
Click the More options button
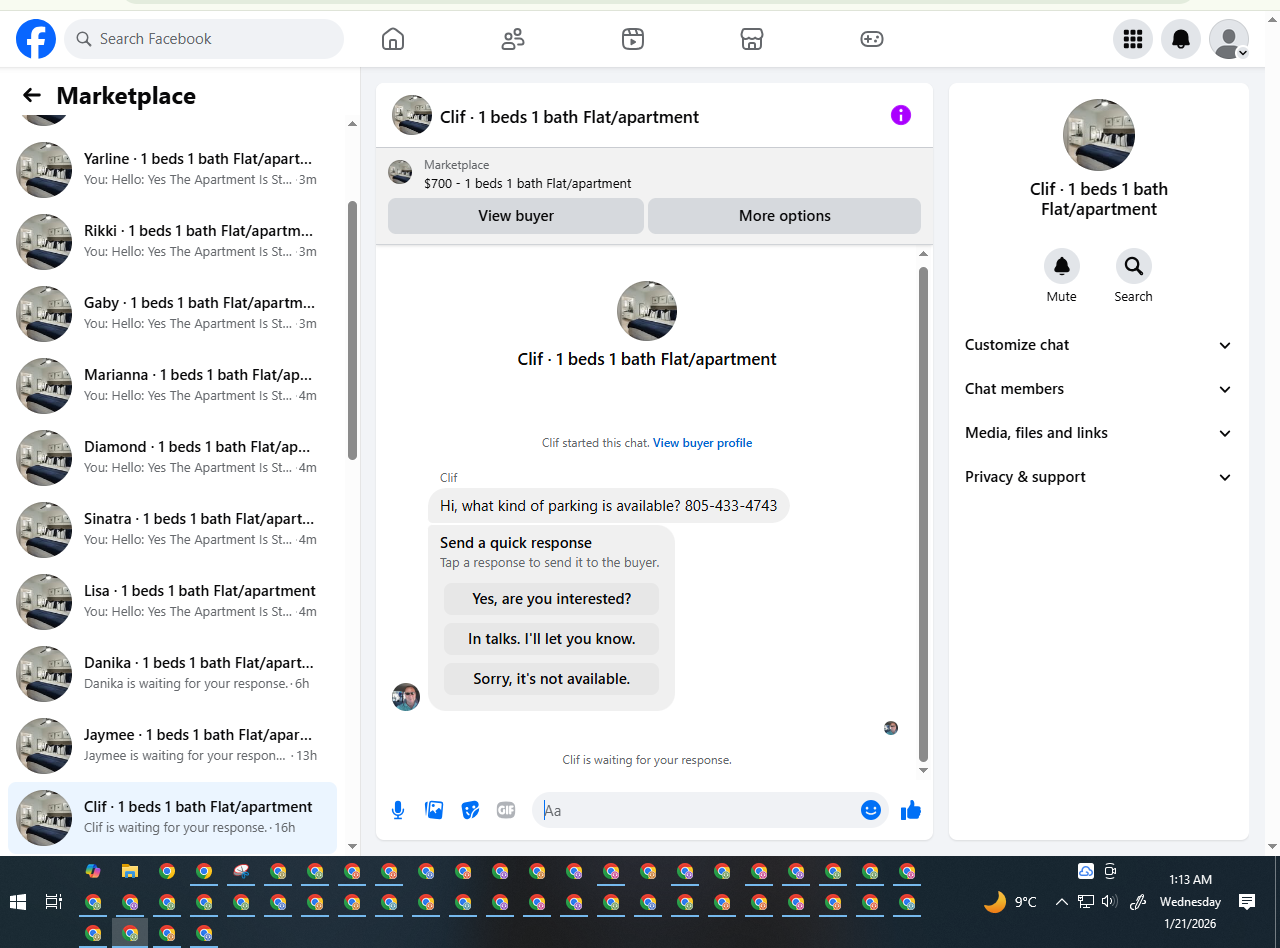[x=784, y=216]
